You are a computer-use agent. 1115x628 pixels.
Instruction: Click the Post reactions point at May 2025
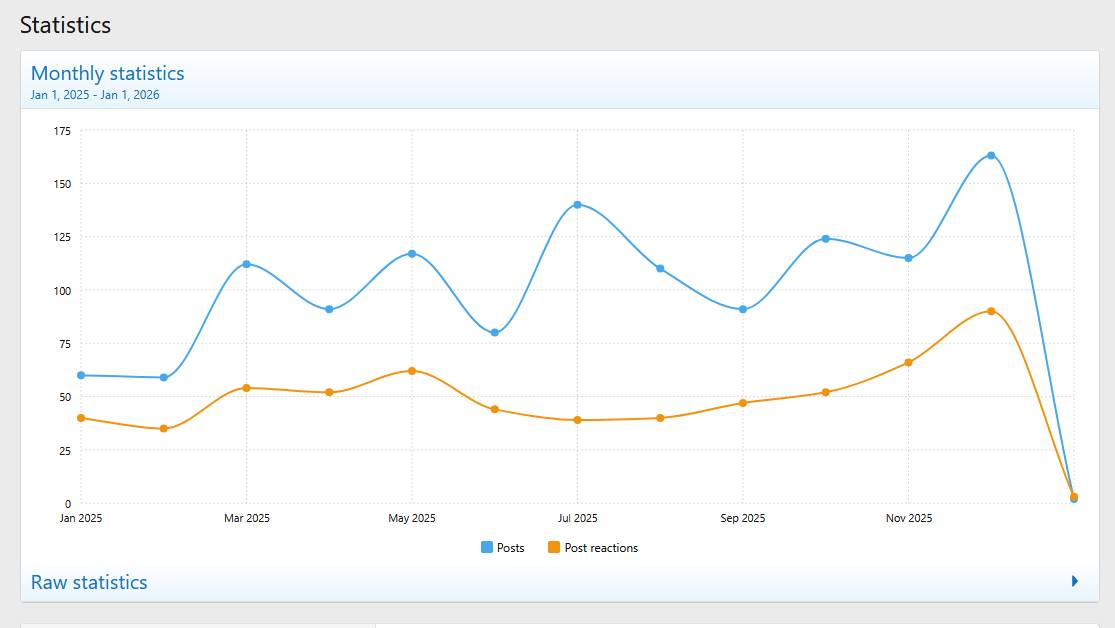412,371
